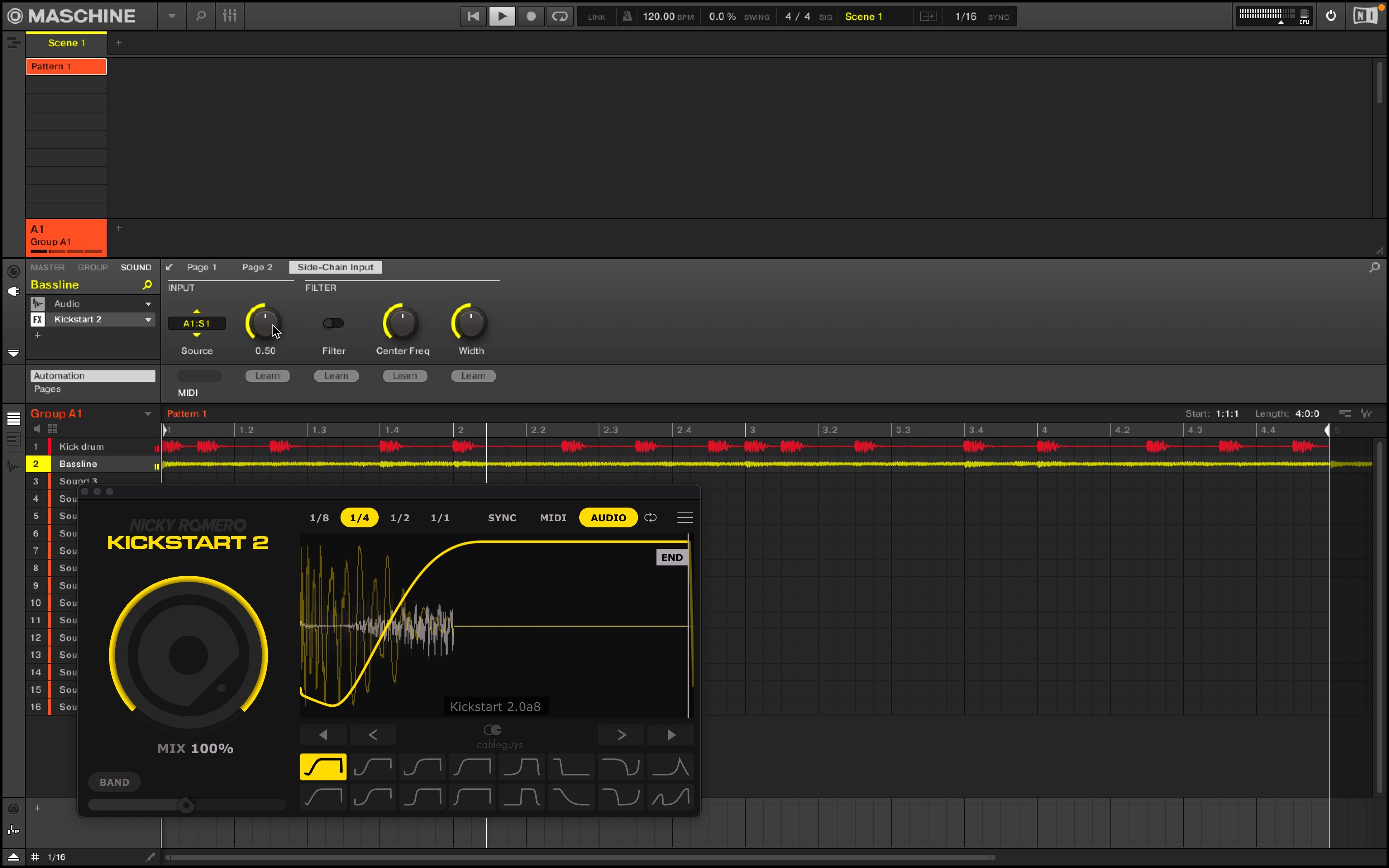Image resolution: width=1389 pixels, height=868 pixels.
Task: Set Kickstart rate to 1/8
Action: pyautogui.click(x=319, y=518)
